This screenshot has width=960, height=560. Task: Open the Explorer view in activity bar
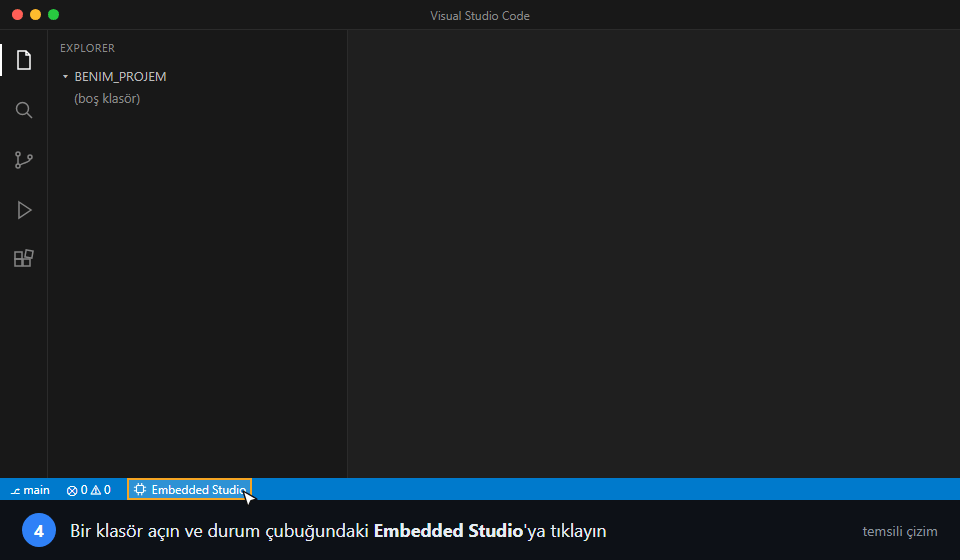(24, 60)
